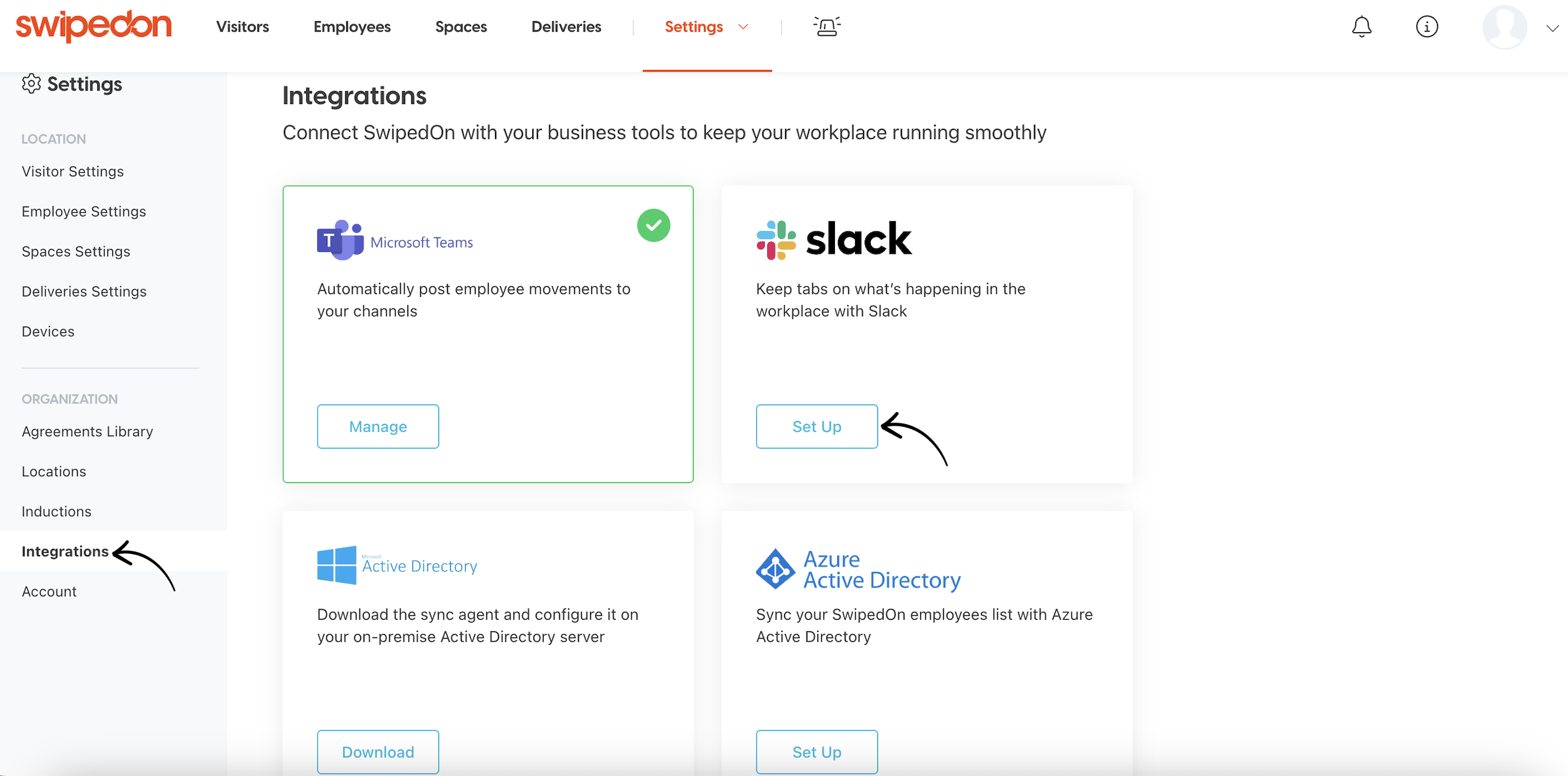Open the emergency alarm light icon
This screenshot has height=776, width=1568.
[x=826, y=26]
